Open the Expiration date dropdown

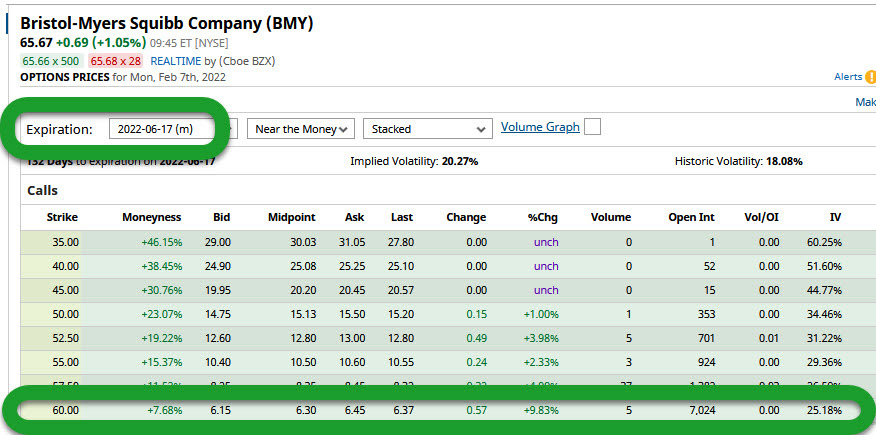point(173,129)
